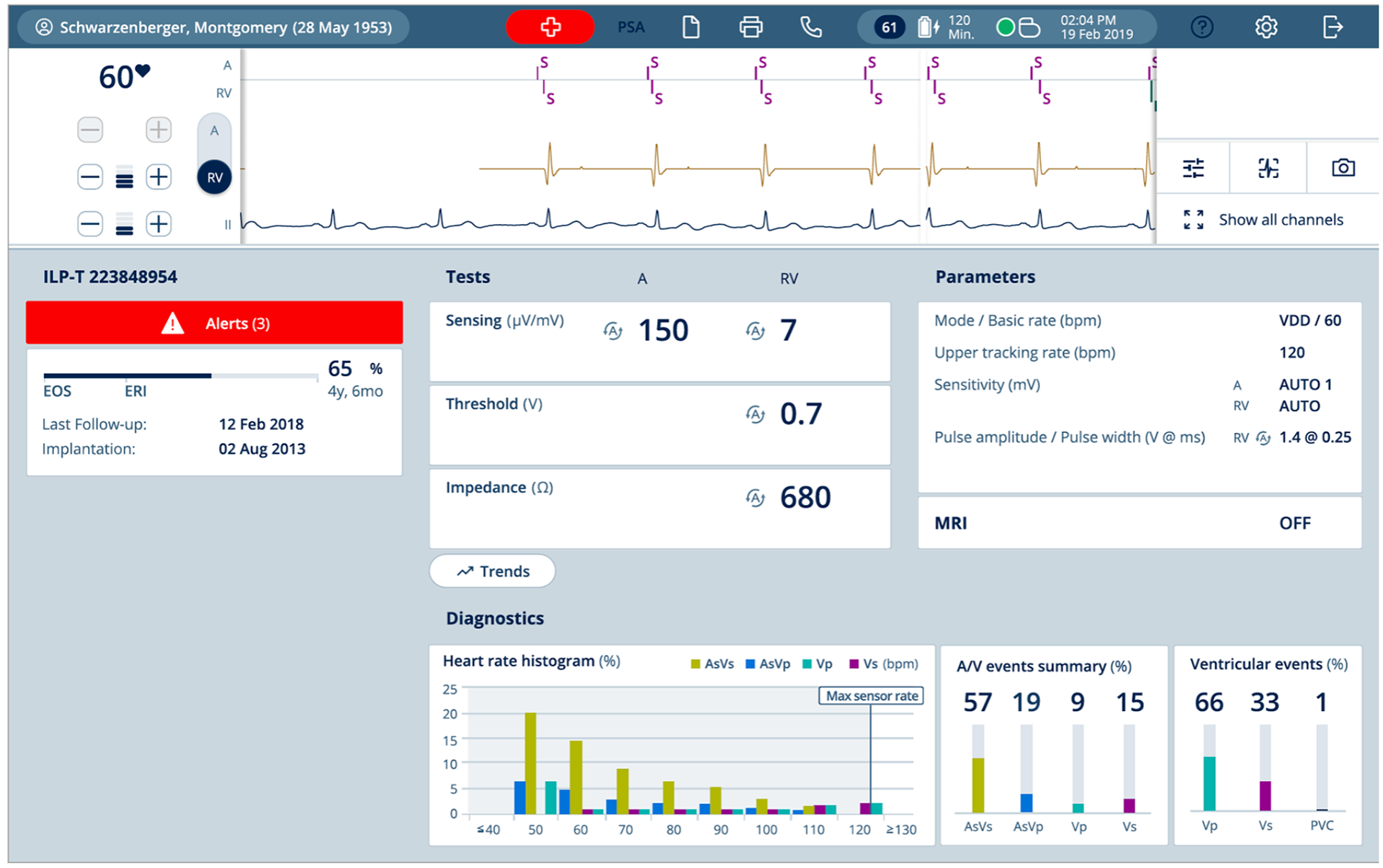1383x868 pixels.
Task: Increase RV channel gain with plus
Action: coord(158,176)
